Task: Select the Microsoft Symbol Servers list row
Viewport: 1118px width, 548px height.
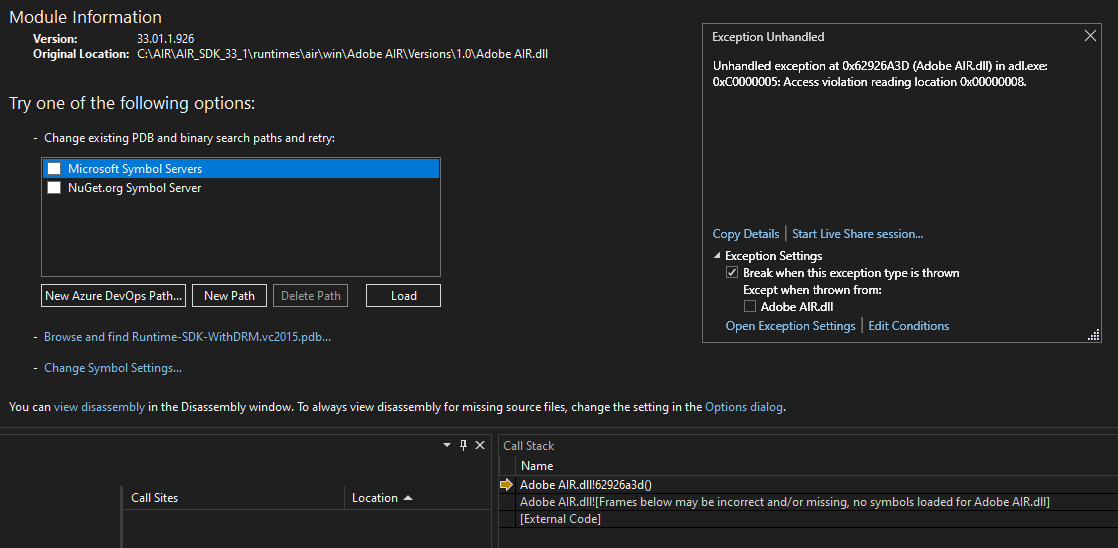Action: [x=241, y=169]
